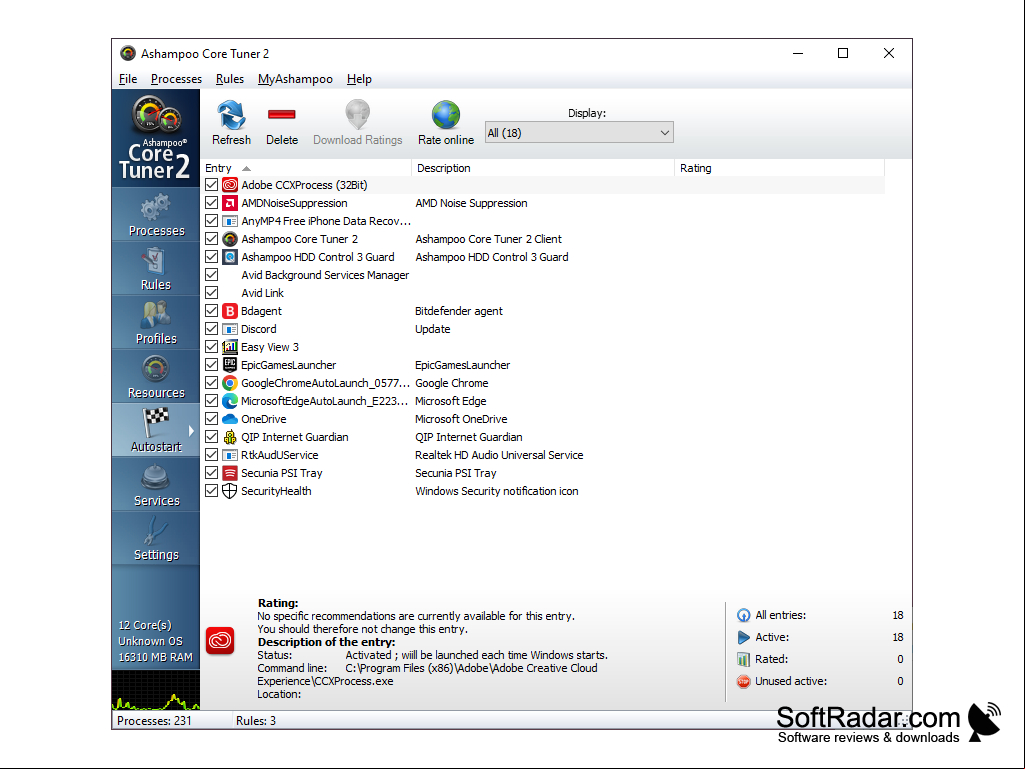Uncheck the EpicGamesLauncher checkbox
1025x769 pixels.
tap(211, 364)
